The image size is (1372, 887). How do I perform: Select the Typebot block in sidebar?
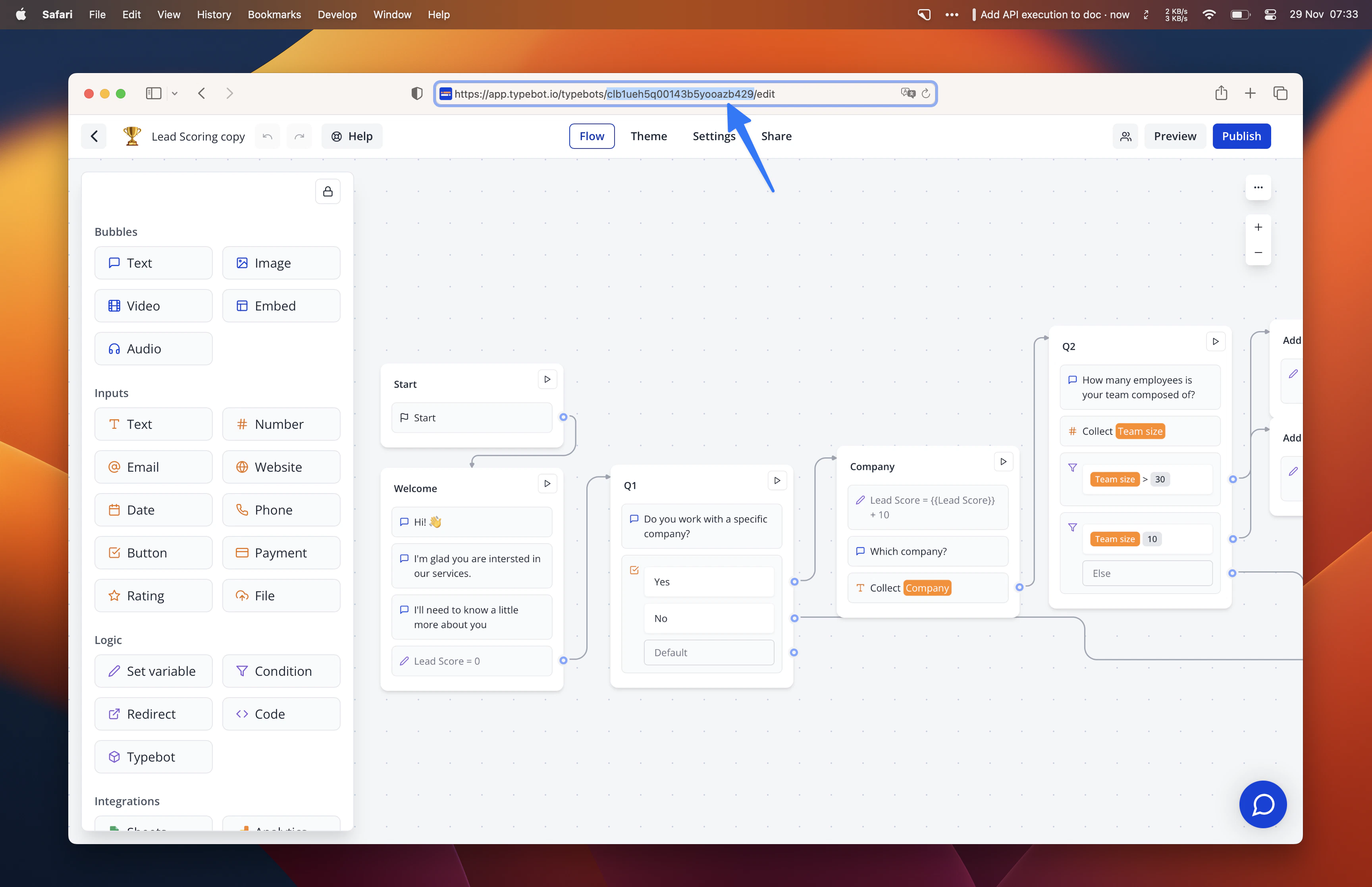point(153,756)
